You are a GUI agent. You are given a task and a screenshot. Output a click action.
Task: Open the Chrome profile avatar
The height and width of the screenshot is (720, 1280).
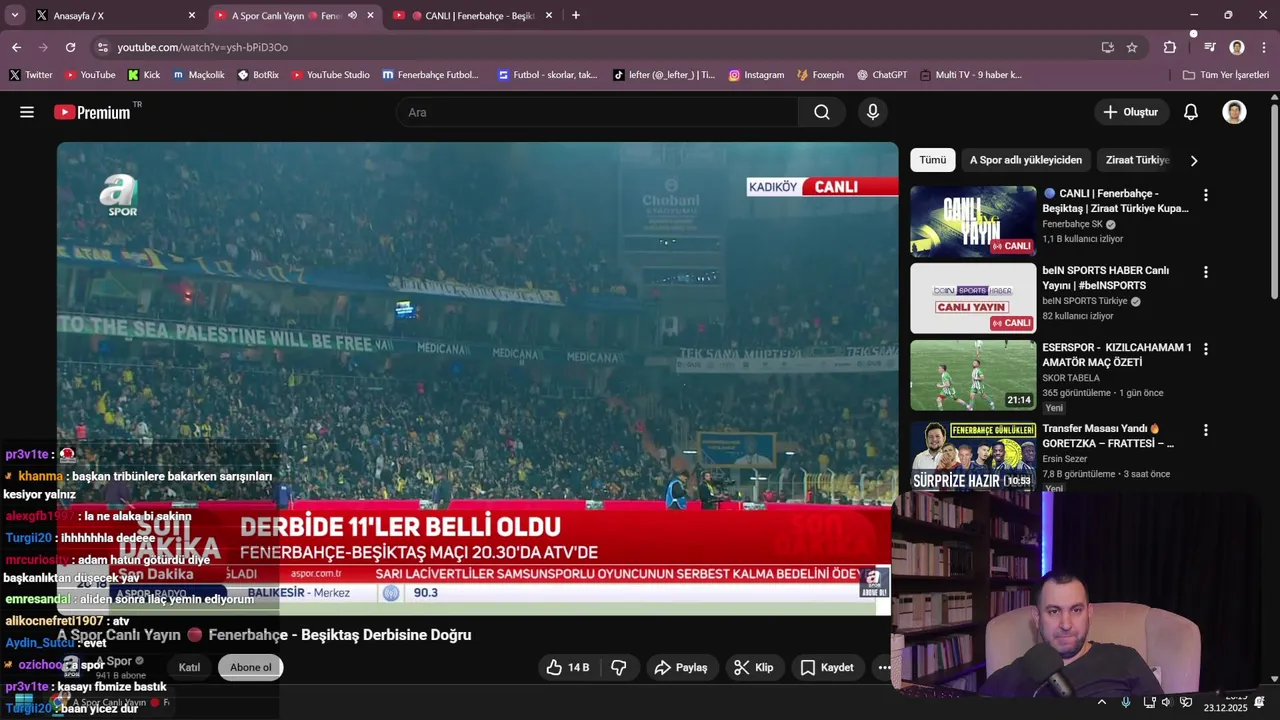[x=1237, y=47]
